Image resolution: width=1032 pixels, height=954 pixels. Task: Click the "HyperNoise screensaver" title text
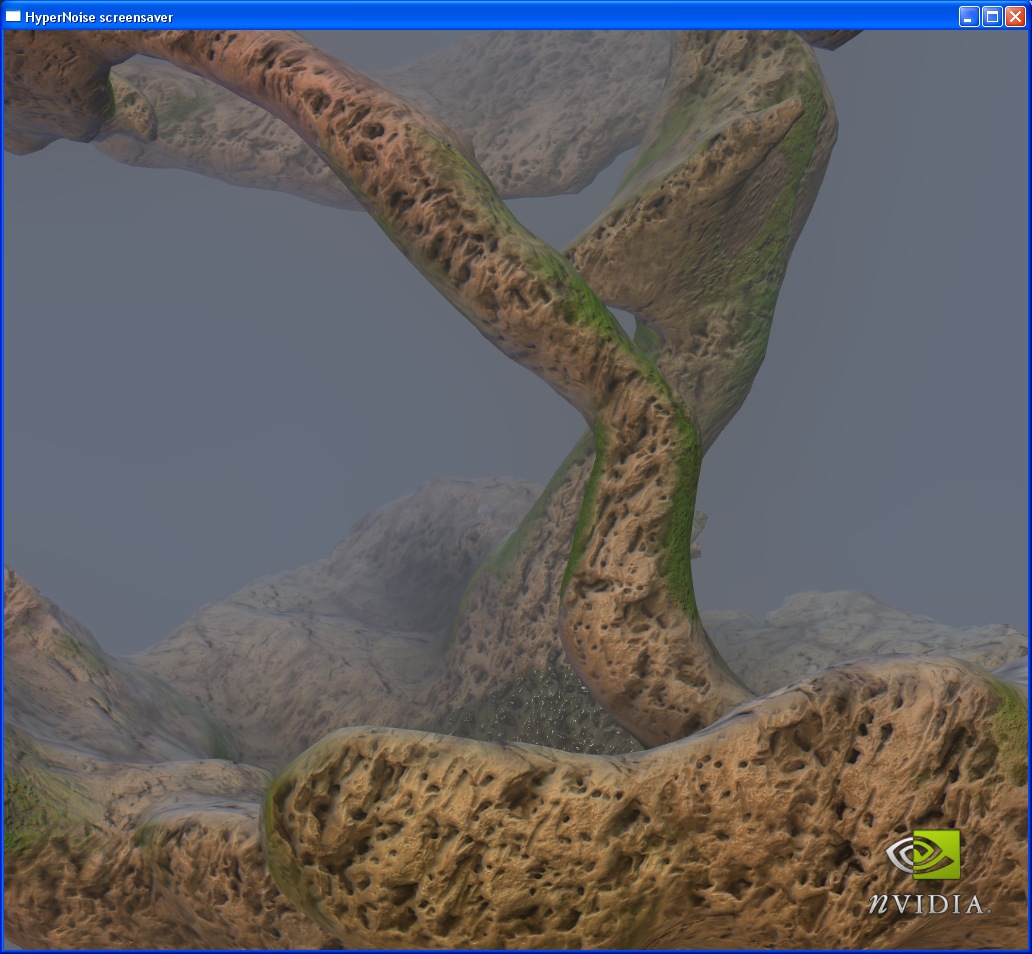click(99, 17)
